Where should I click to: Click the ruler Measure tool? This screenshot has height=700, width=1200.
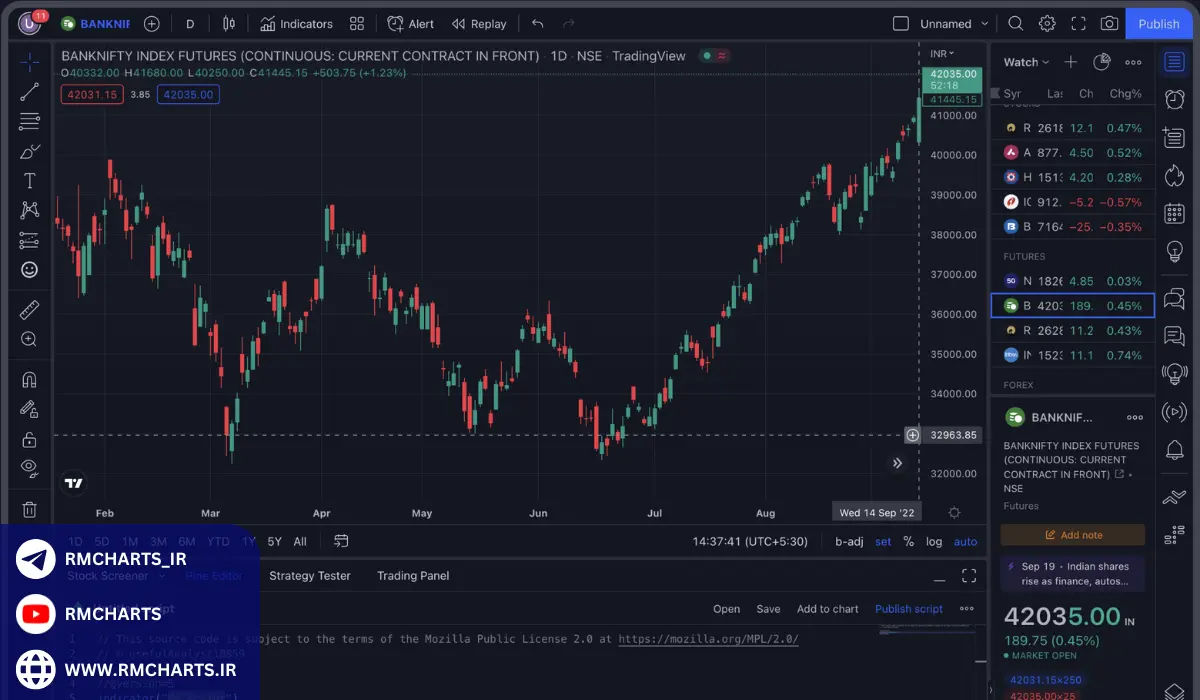[29, 310]
